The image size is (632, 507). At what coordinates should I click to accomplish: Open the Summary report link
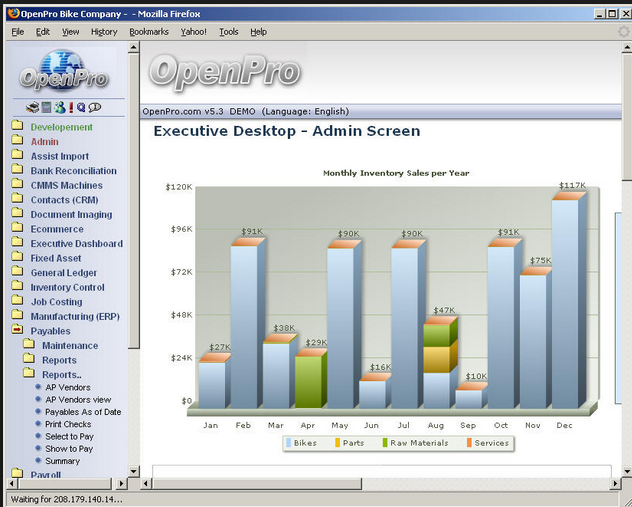pos(62,461)
